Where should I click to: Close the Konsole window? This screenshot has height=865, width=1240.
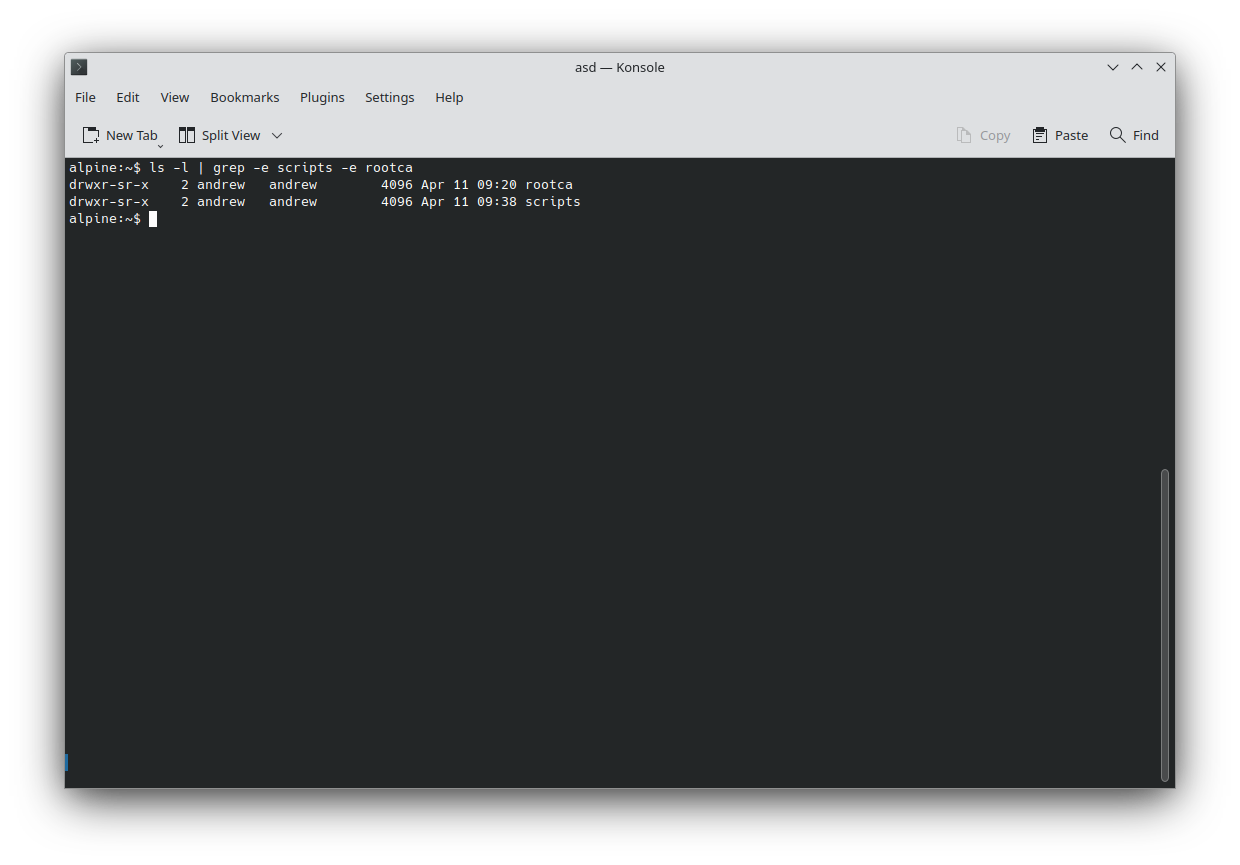pyautogui.click(x=1161, y=67)
